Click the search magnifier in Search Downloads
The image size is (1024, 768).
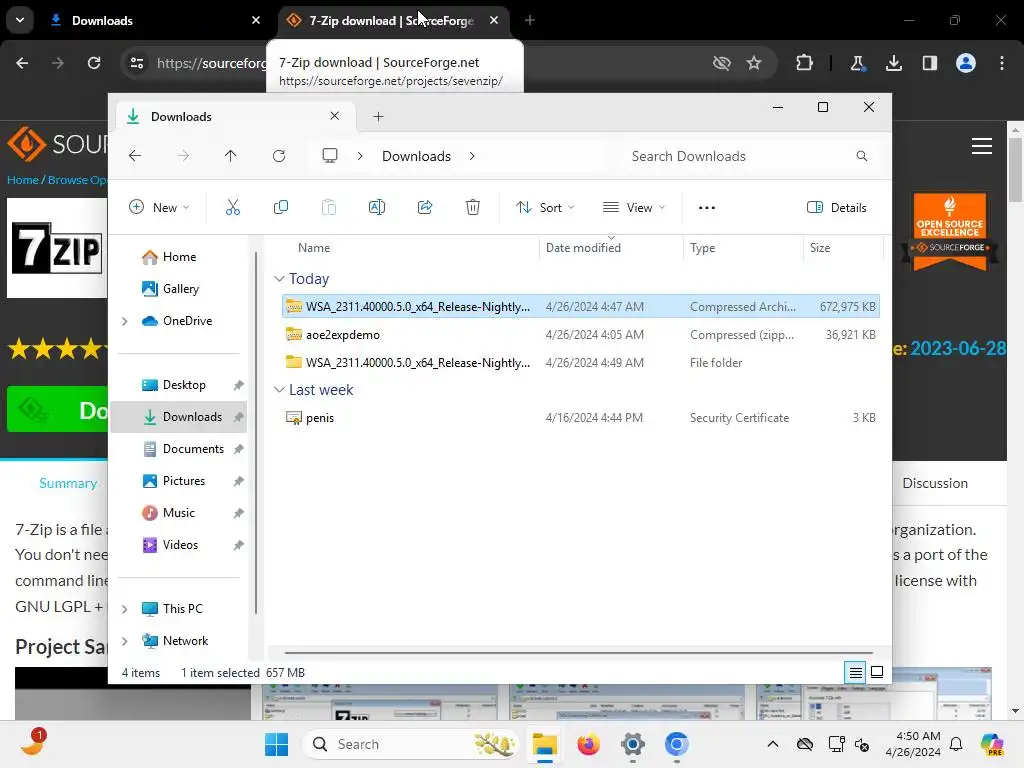[x=862, y=156]
